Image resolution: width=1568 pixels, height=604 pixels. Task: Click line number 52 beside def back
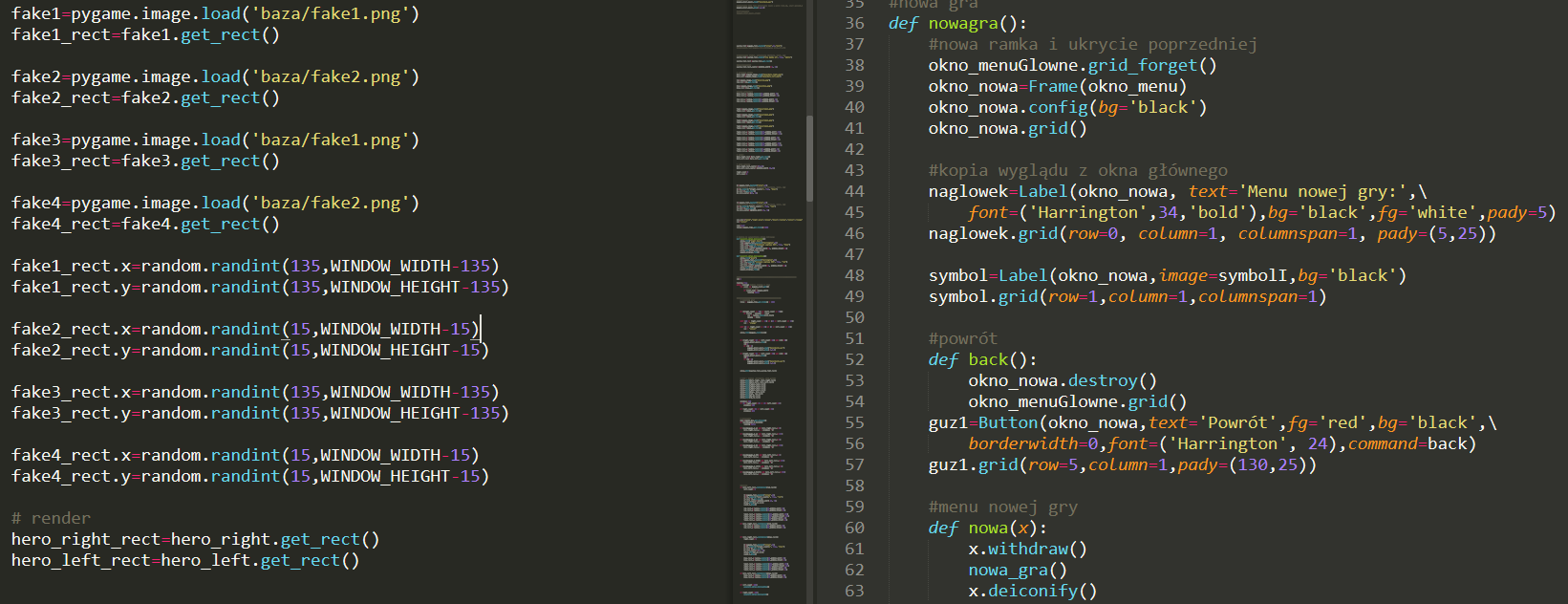click(x=854, y=359)
